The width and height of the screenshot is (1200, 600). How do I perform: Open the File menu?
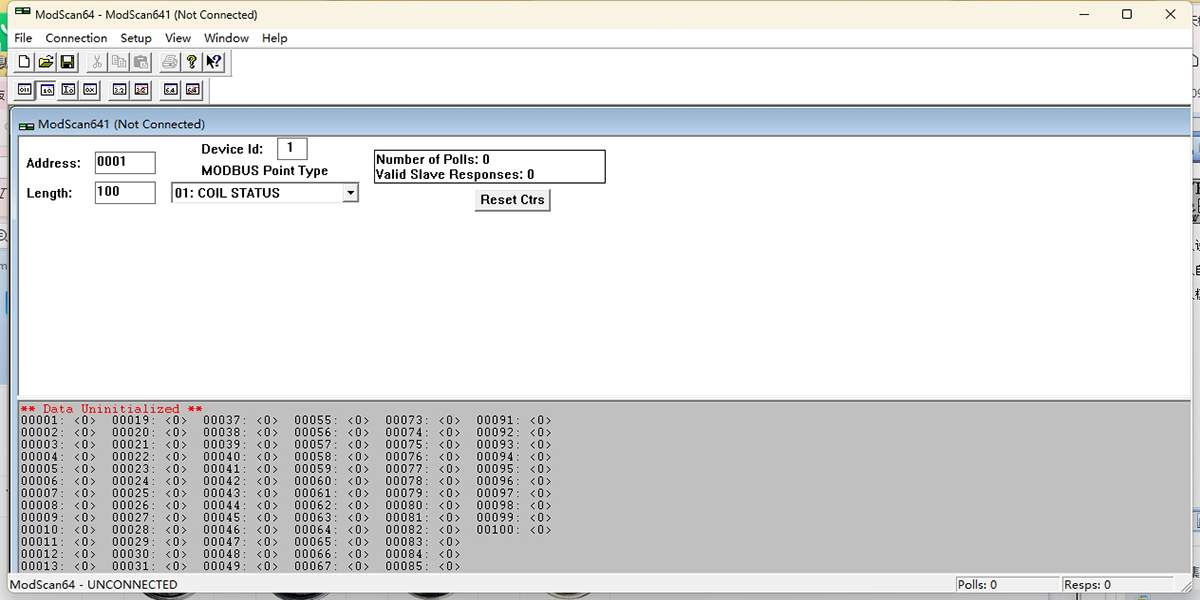[23, 38]
